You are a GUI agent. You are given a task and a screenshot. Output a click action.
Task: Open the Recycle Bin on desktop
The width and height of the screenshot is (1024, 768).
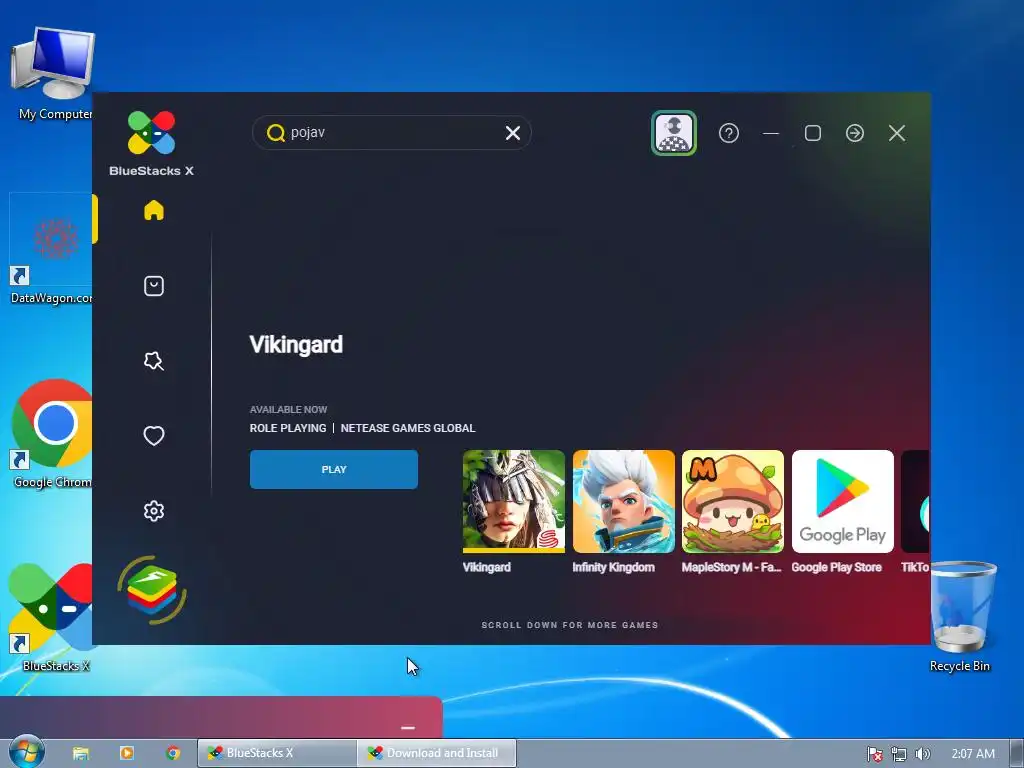click(x=961, y=617)
